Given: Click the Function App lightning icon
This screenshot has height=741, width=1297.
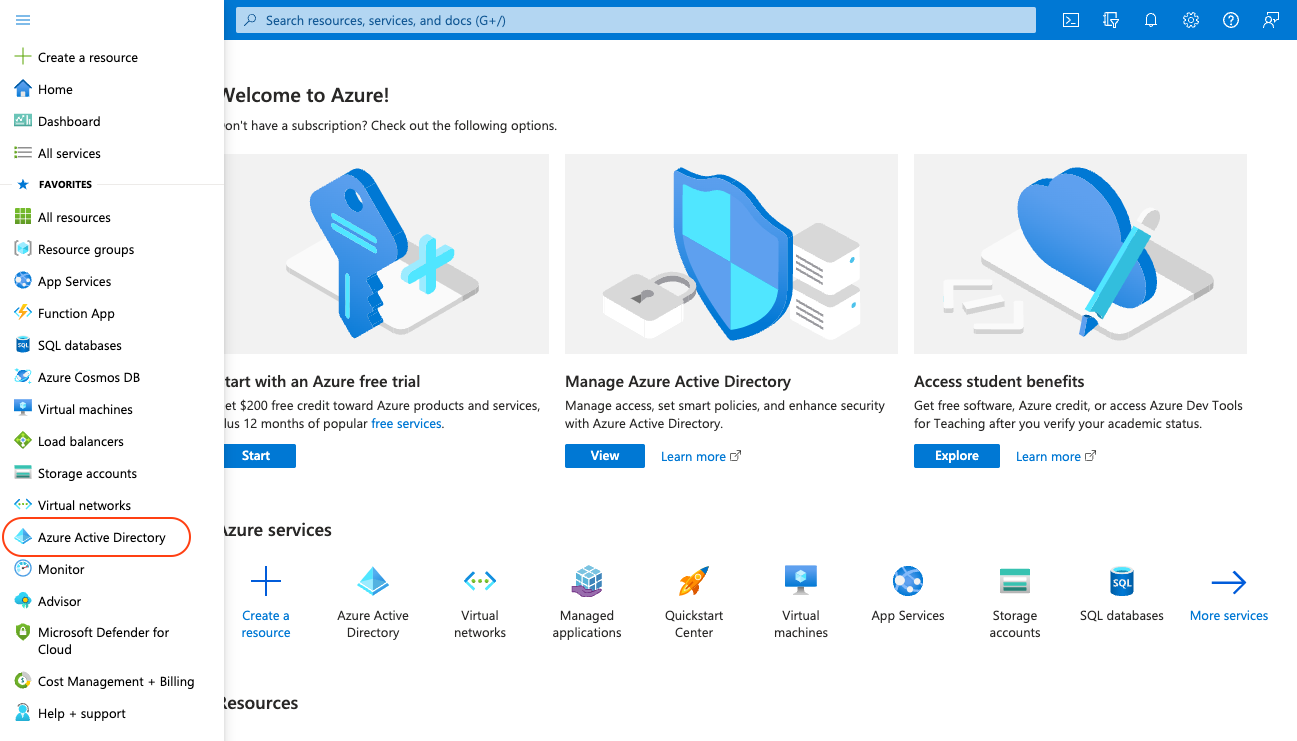Looking at the screenshot, I should click(23, 313).
